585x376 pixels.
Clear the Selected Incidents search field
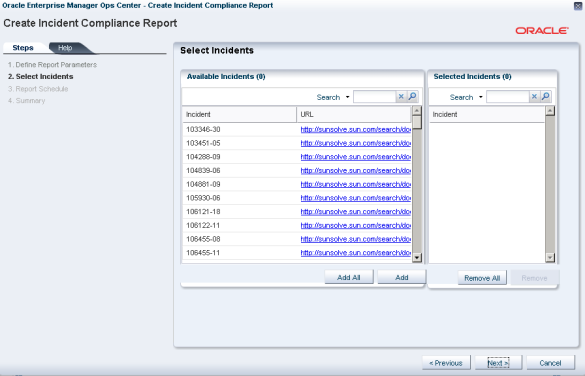point(534,97)
